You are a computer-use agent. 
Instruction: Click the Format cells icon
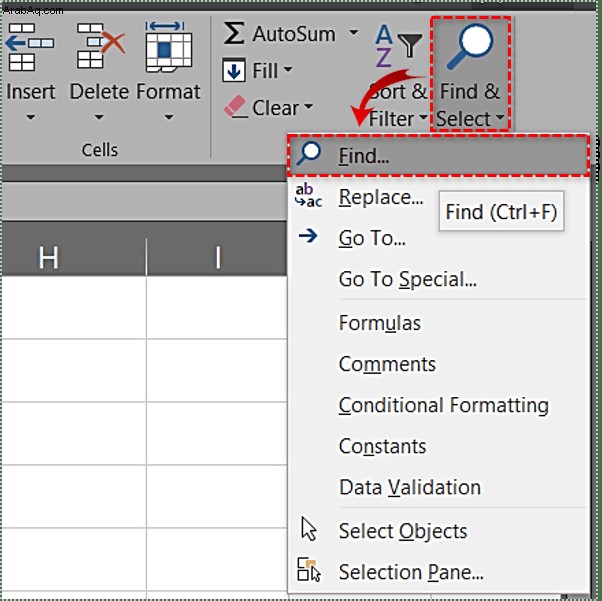[168, 47]
